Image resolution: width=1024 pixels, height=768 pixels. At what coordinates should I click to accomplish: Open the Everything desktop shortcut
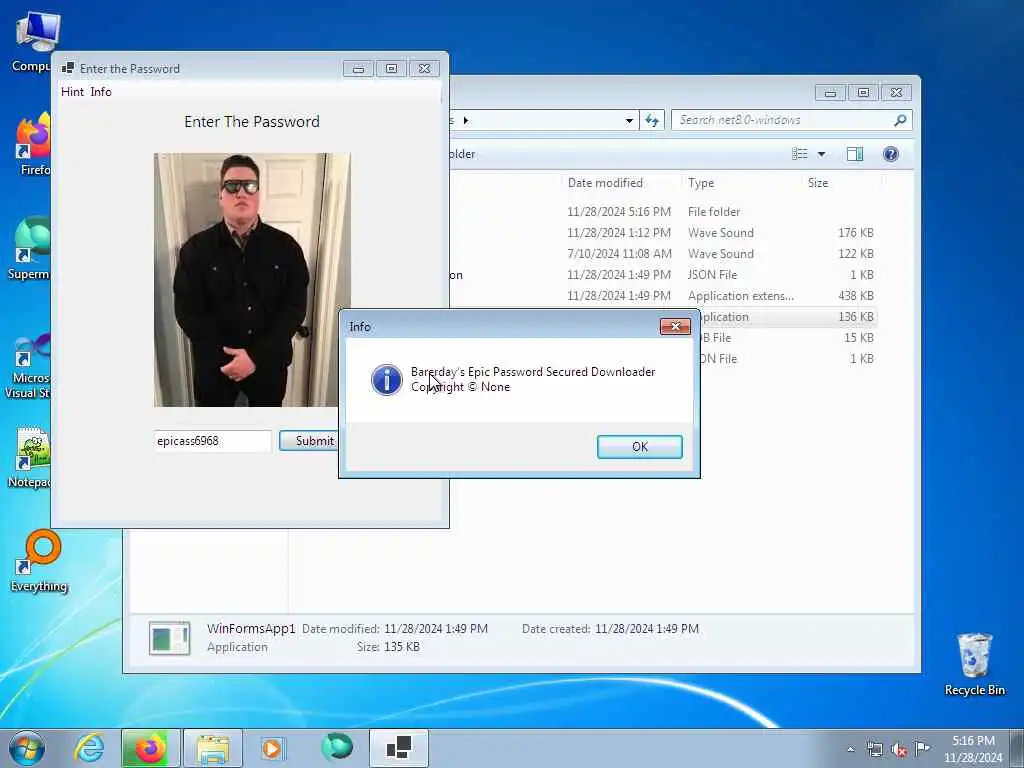coord(39,560)
